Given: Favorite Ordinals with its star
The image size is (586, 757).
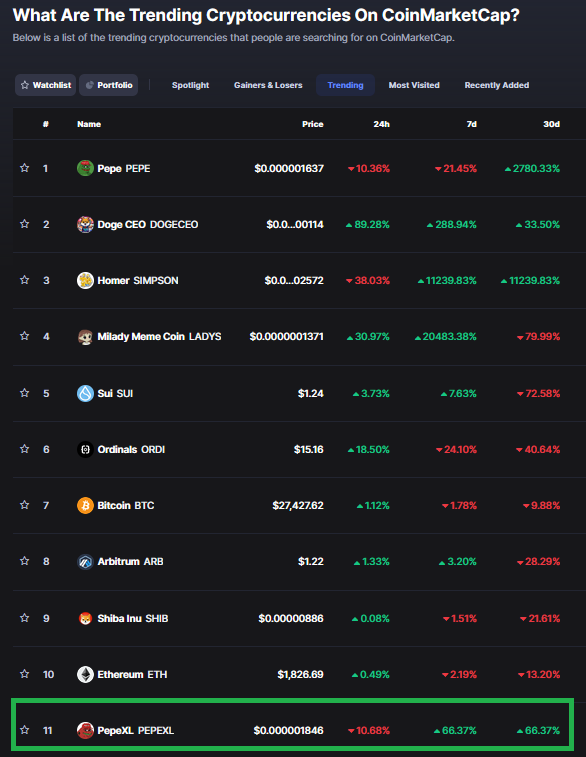Looking at the screenshot, I should tap(25, 449).
